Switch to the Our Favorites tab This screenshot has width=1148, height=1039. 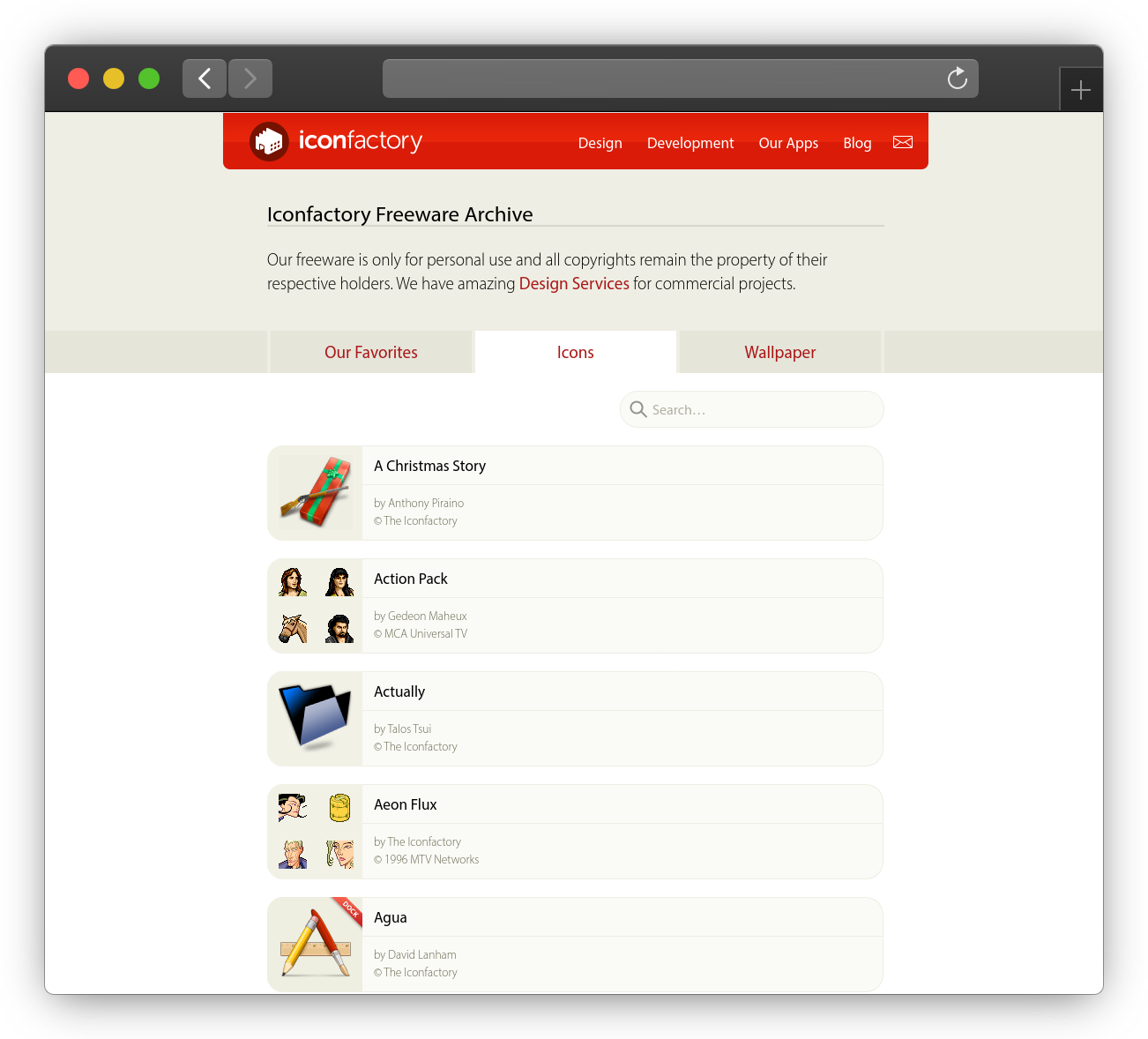click(x=371, y=352)
